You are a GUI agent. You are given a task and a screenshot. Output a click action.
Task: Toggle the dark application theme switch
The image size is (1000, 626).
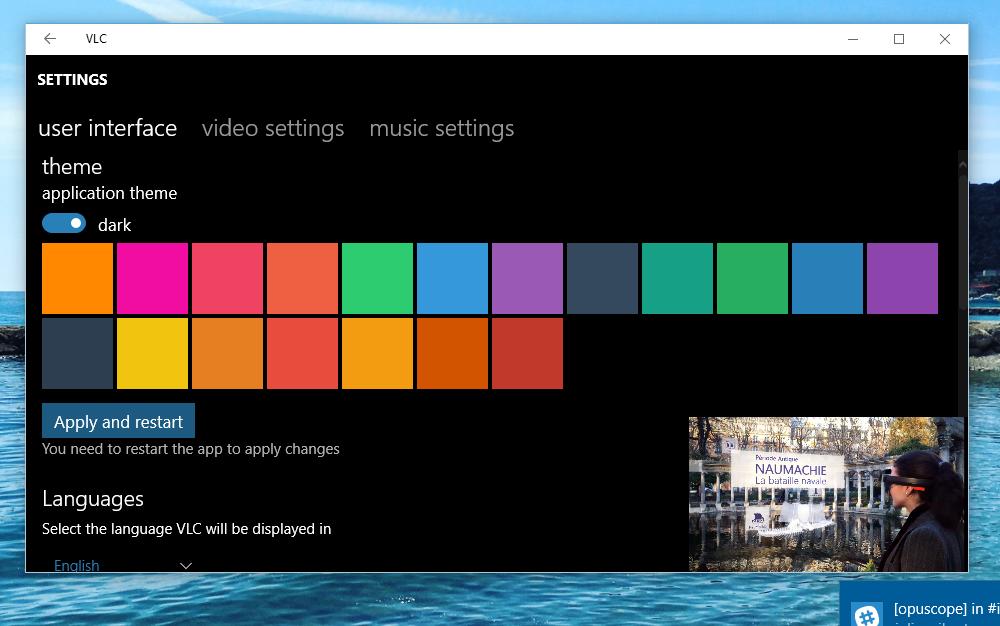click(x=64, y=223)
